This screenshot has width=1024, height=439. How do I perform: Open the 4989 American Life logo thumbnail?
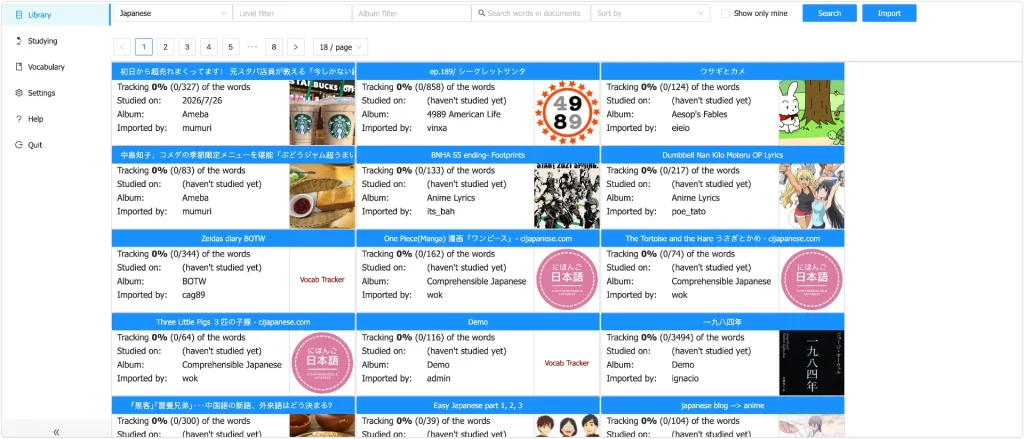coord(567,112)
